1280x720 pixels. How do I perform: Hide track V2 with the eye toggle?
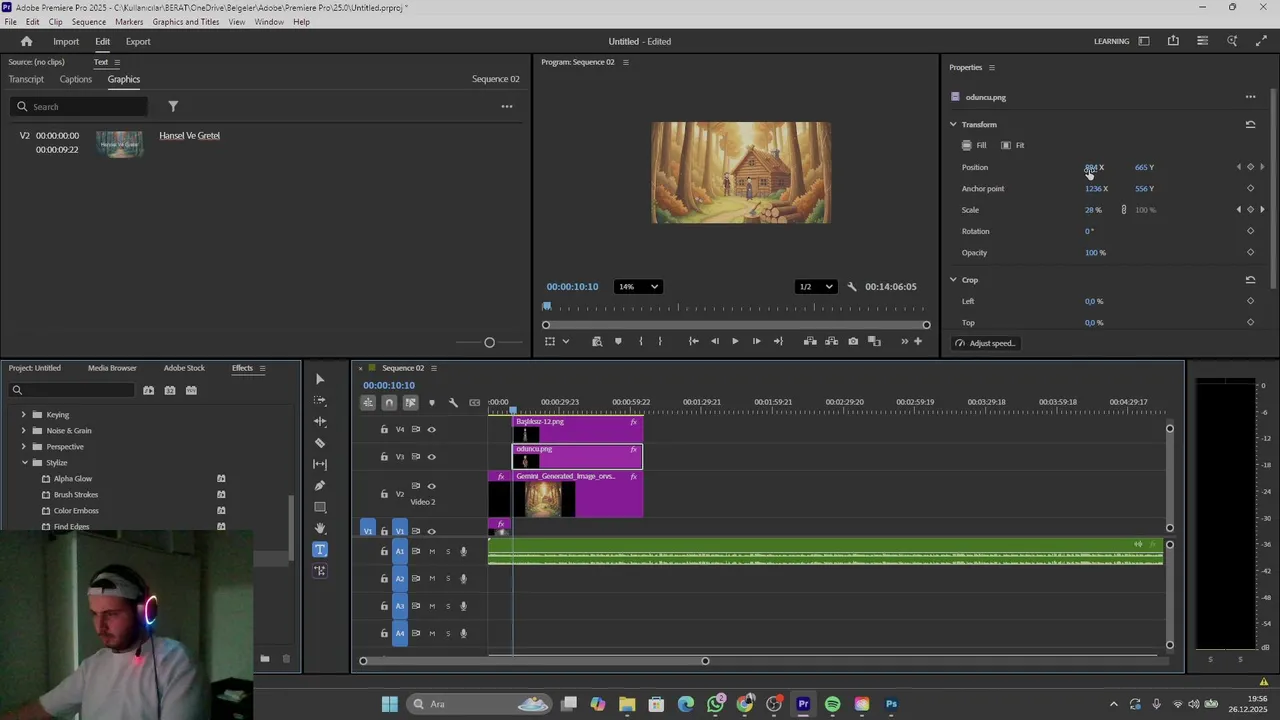(432, 487)
